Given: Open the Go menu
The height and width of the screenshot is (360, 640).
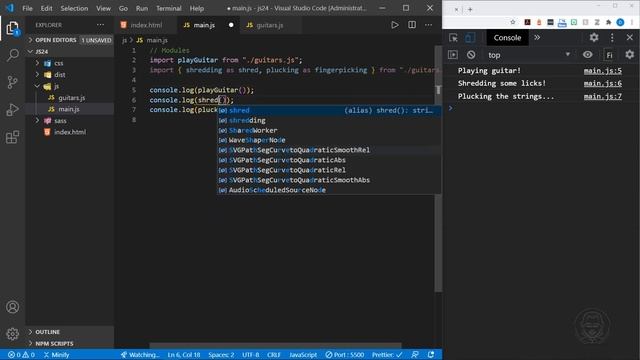Looking at the screenshot, I should [123, 8].
